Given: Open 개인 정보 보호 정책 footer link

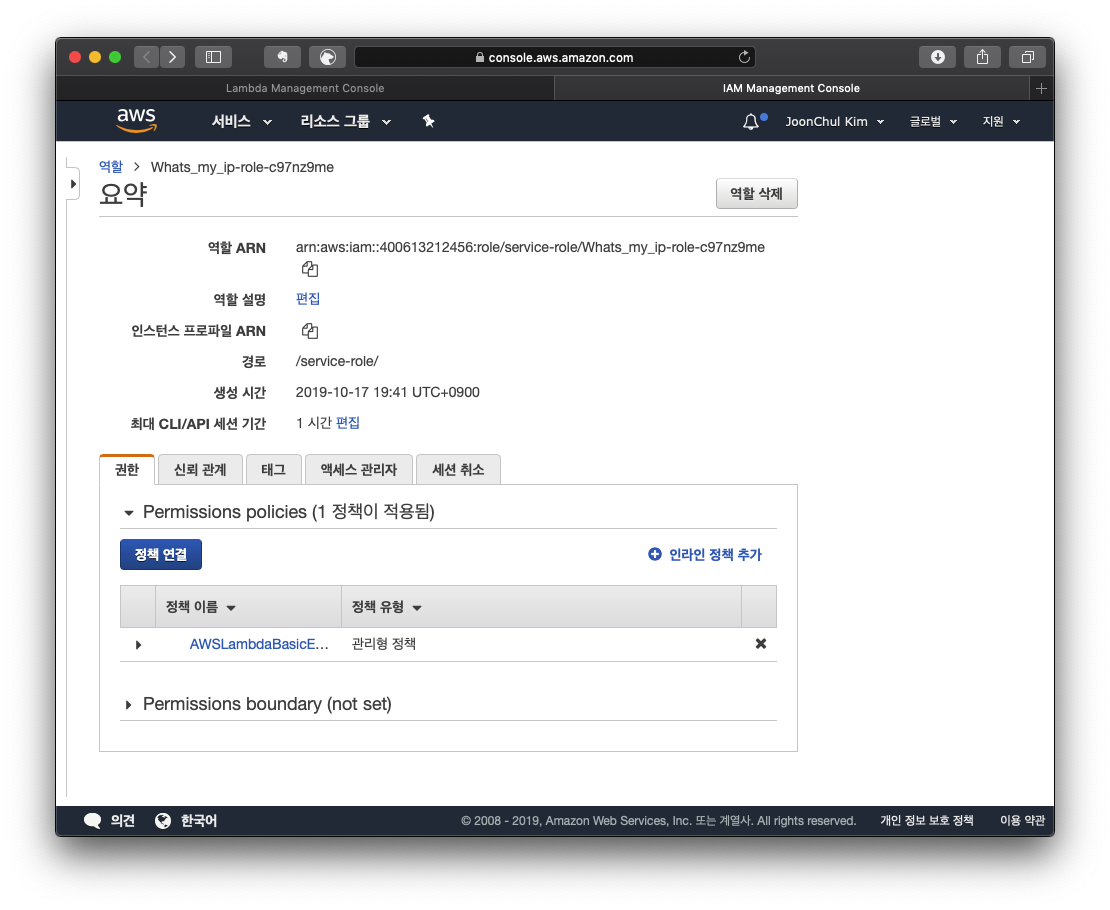Looking at the screenshot, I should 927,820.
